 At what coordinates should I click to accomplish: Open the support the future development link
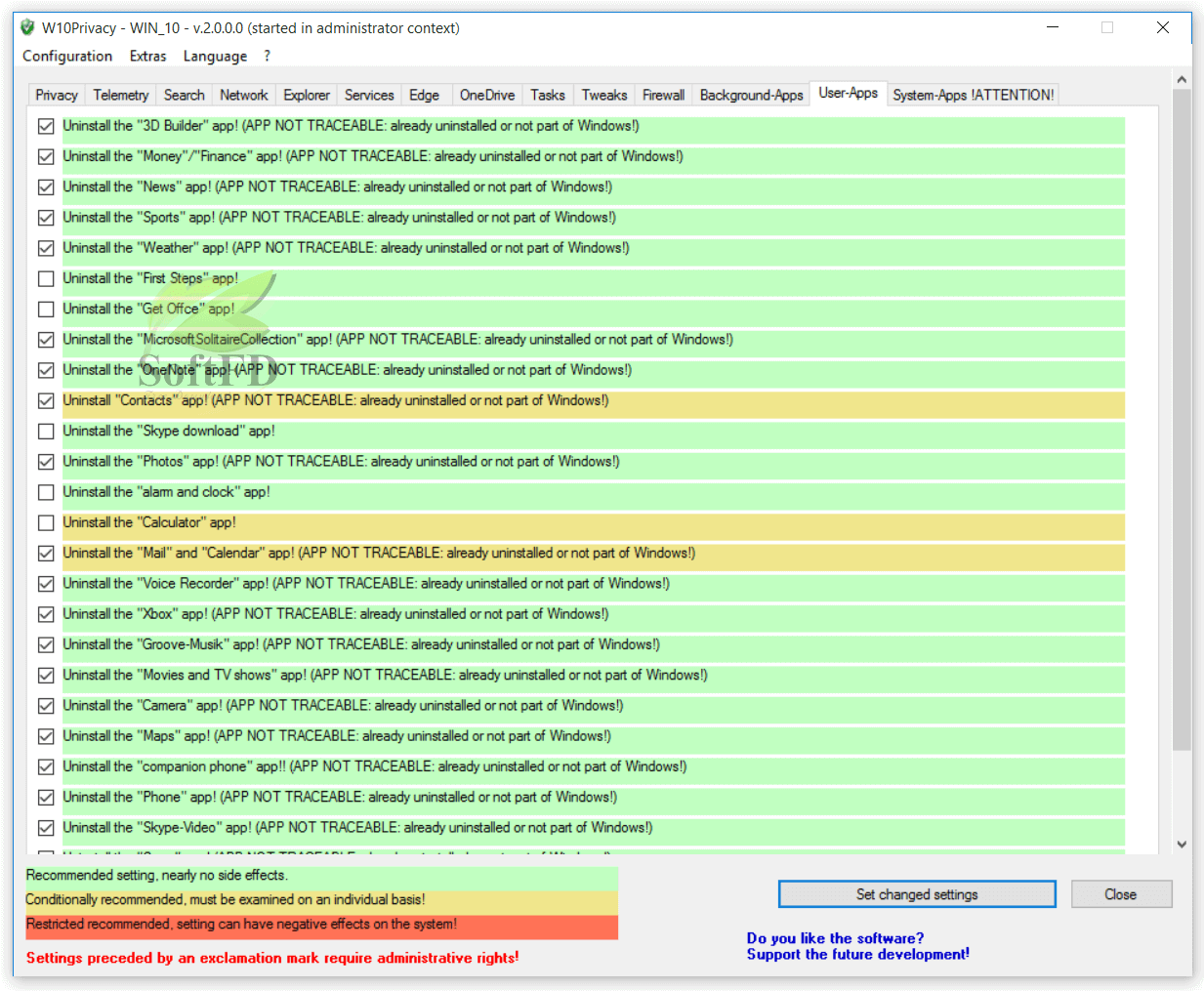(857, 946)
